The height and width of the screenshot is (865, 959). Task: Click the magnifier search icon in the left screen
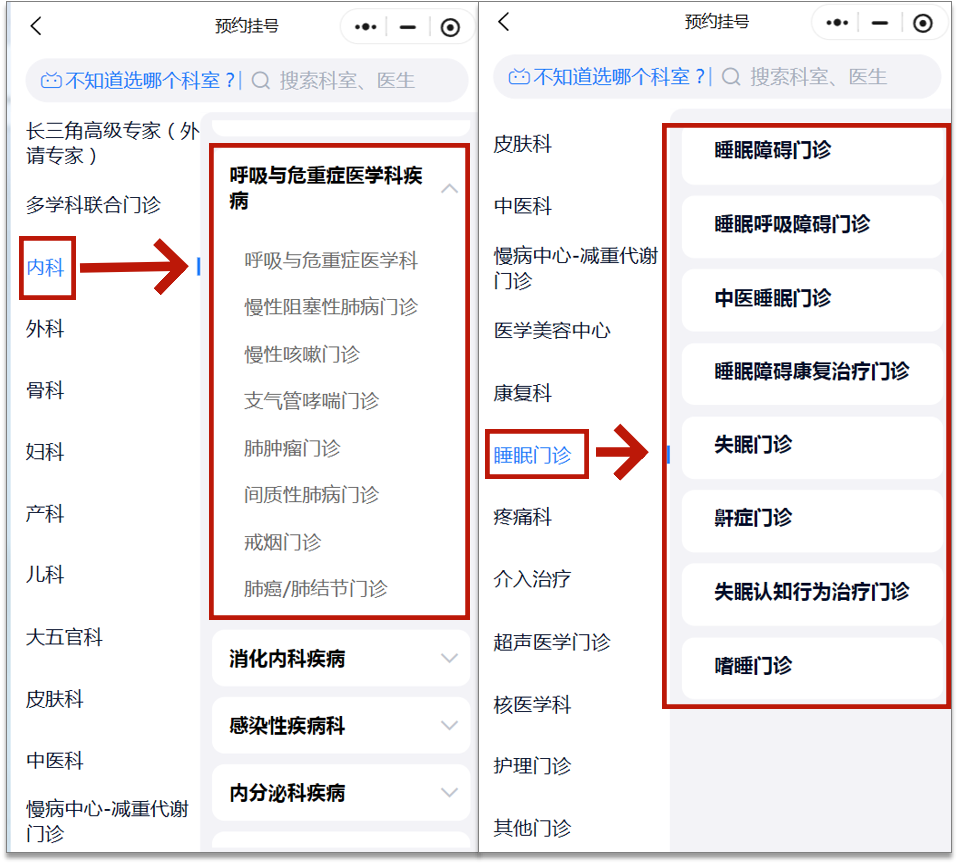click(261, 81)
